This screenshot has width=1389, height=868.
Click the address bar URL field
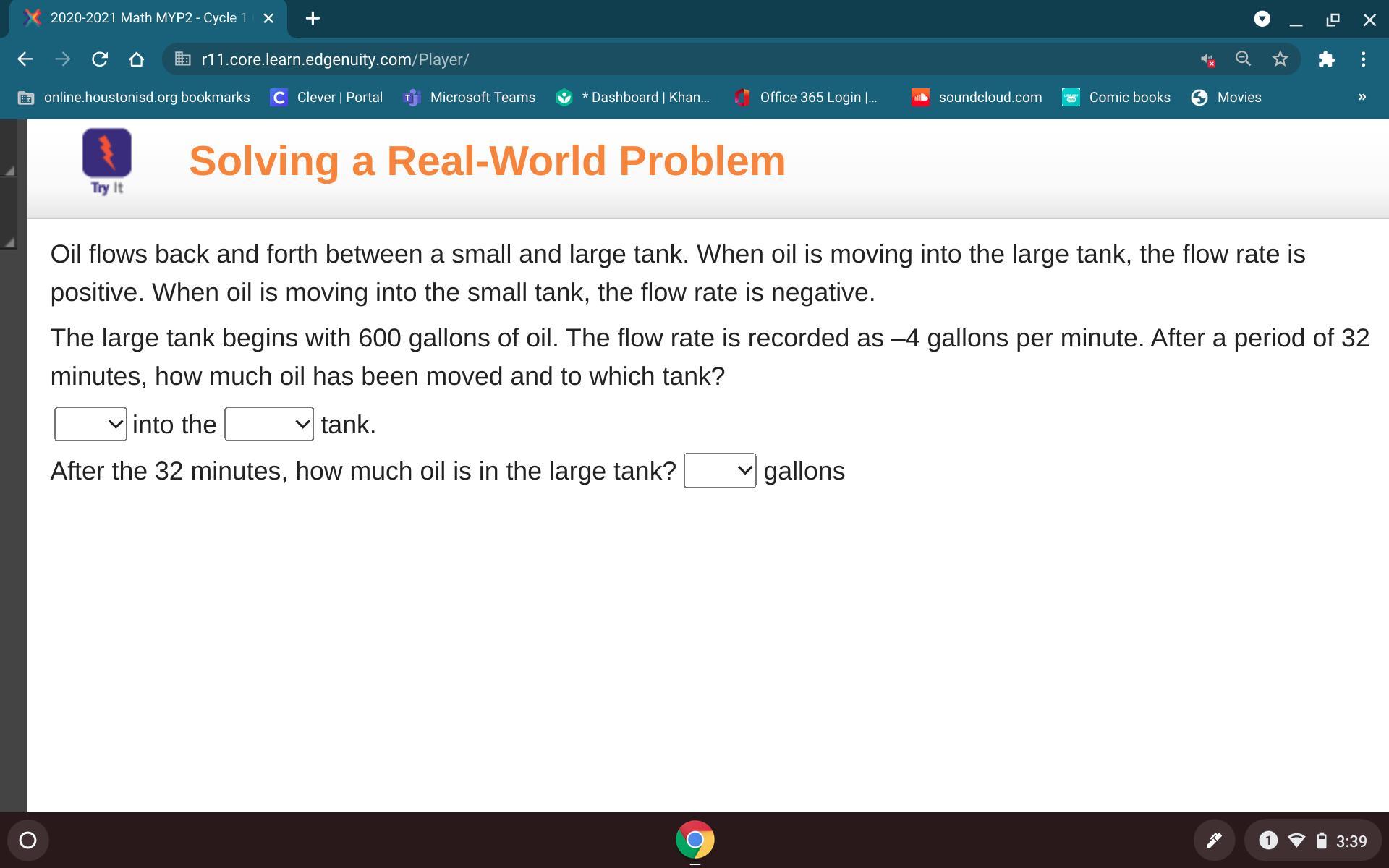(651, 59)
